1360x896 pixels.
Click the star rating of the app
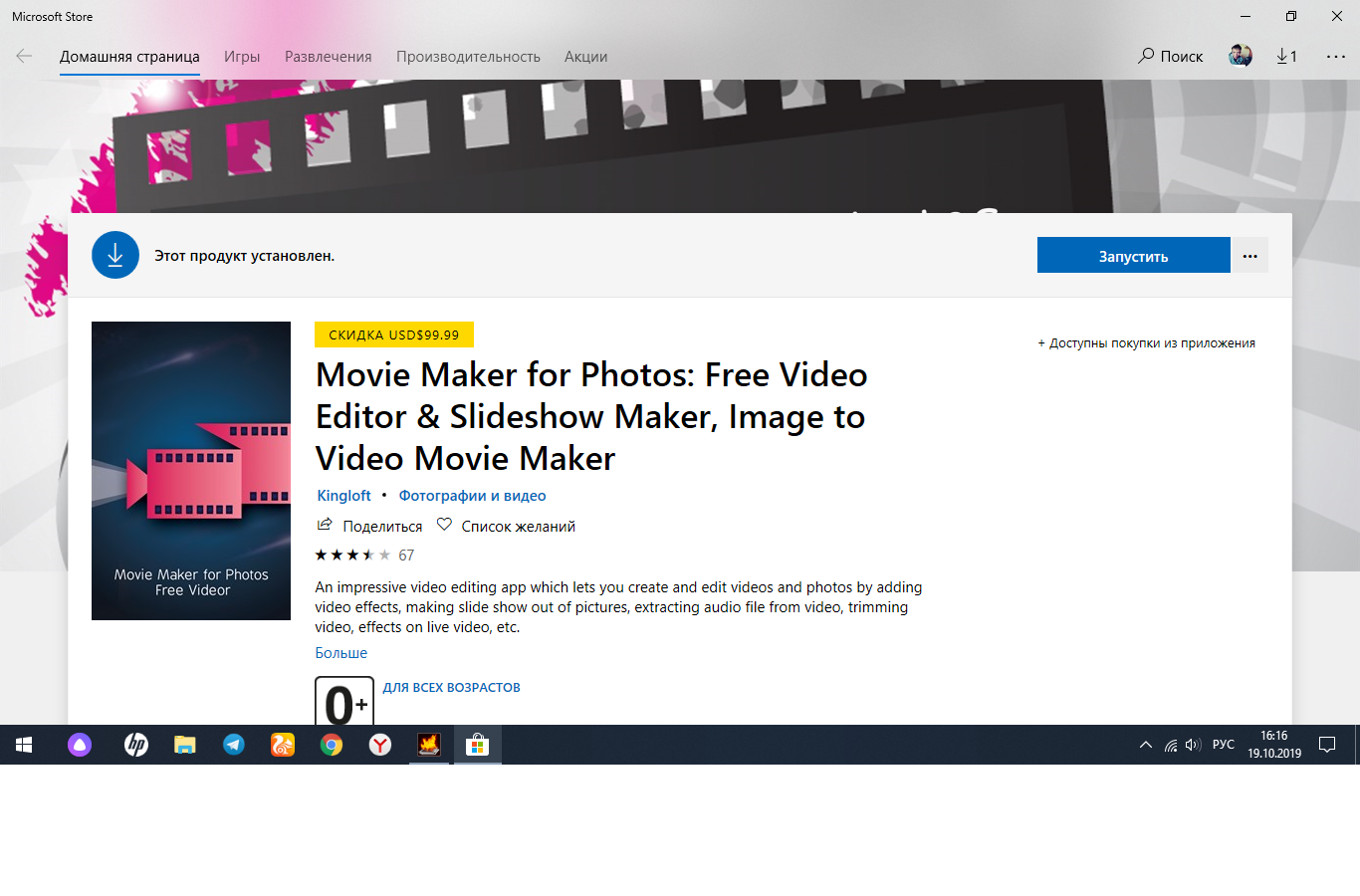coord(352,556)
